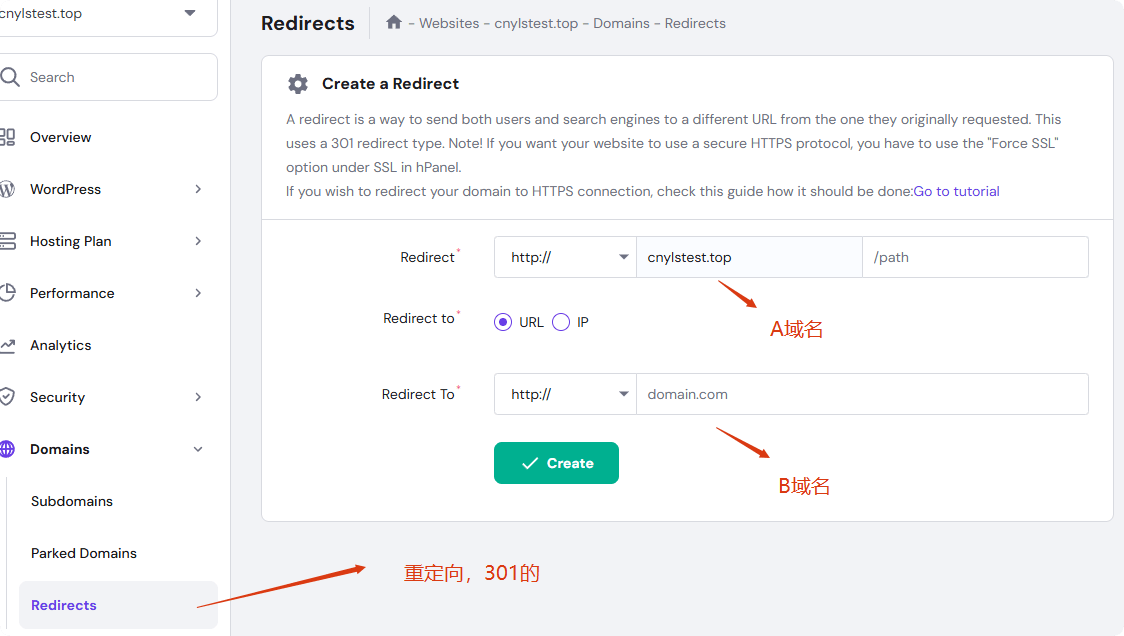
Task: Click the home icon in breadcrumb
Action: pos(394,22)
